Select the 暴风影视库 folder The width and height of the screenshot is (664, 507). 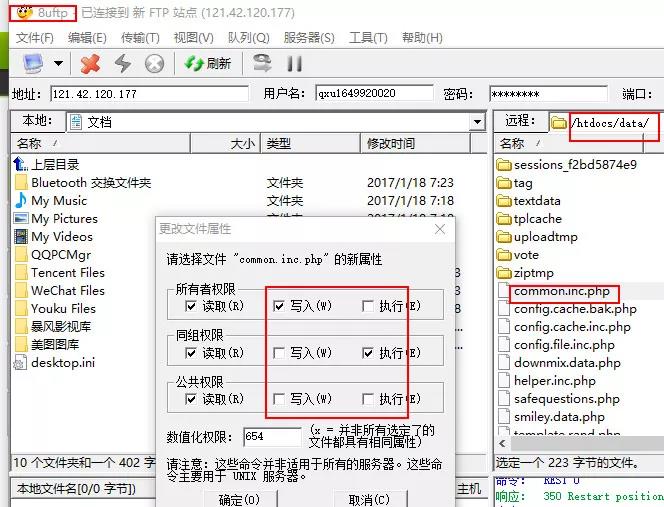click(x=53, y=327)
